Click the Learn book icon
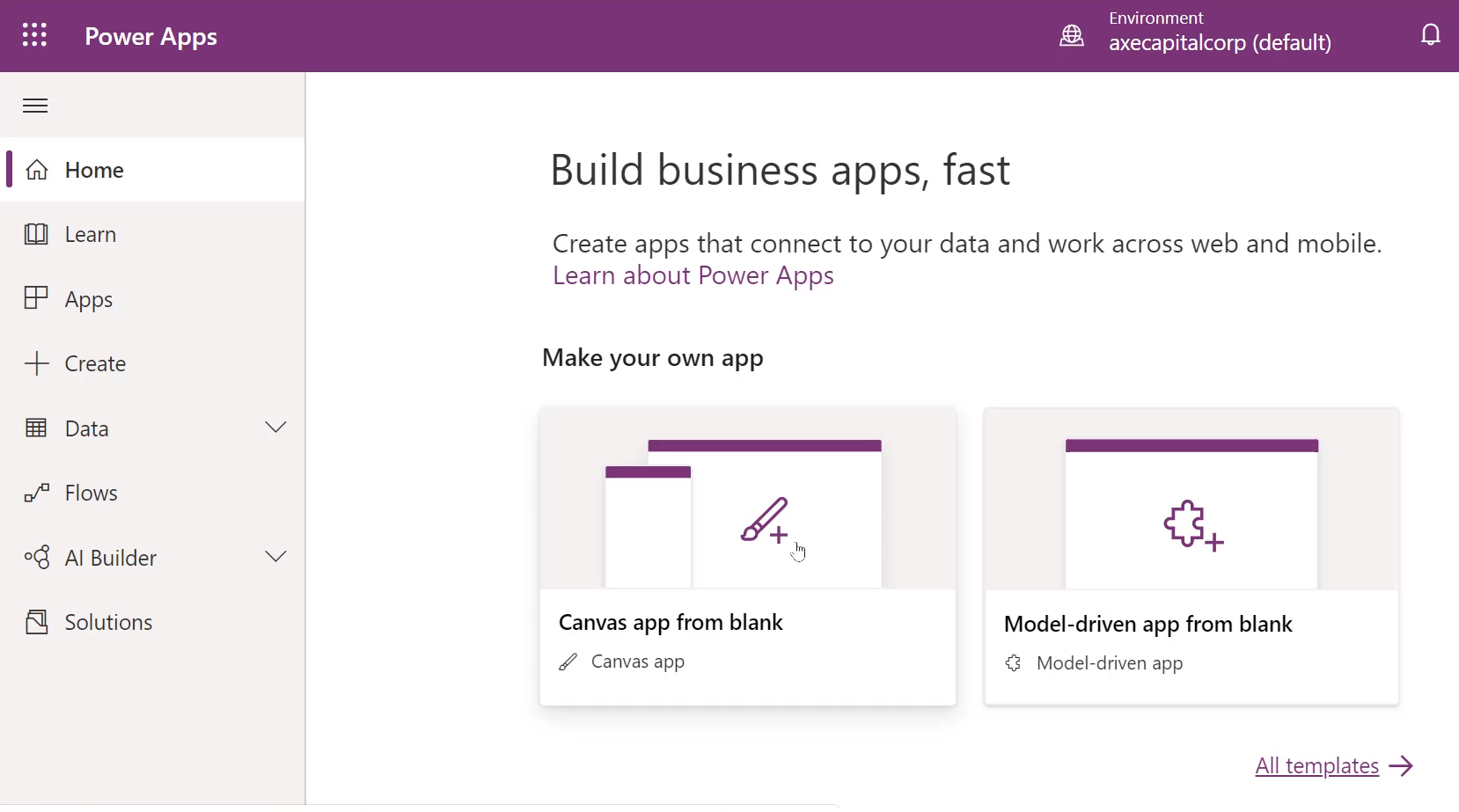This screenshot has width=1459, height=812. (36, 234)
